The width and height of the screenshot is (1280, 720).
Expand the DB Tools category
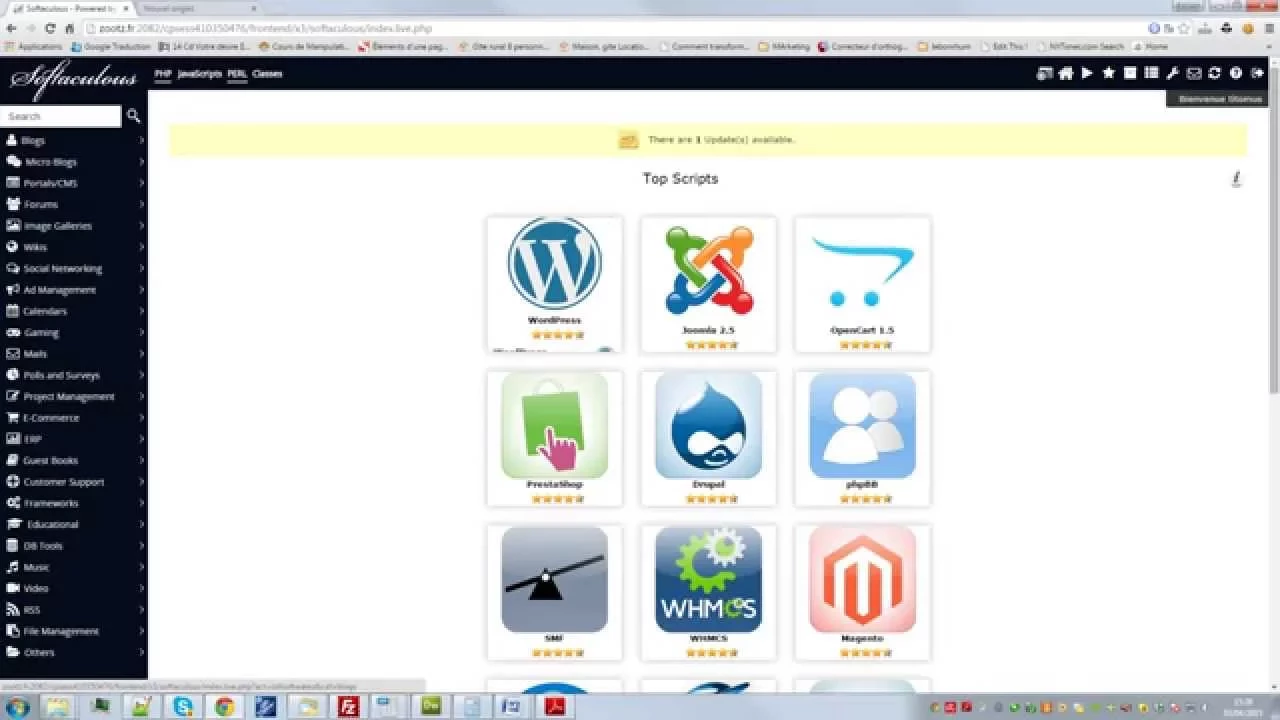[x=74, y=546]
